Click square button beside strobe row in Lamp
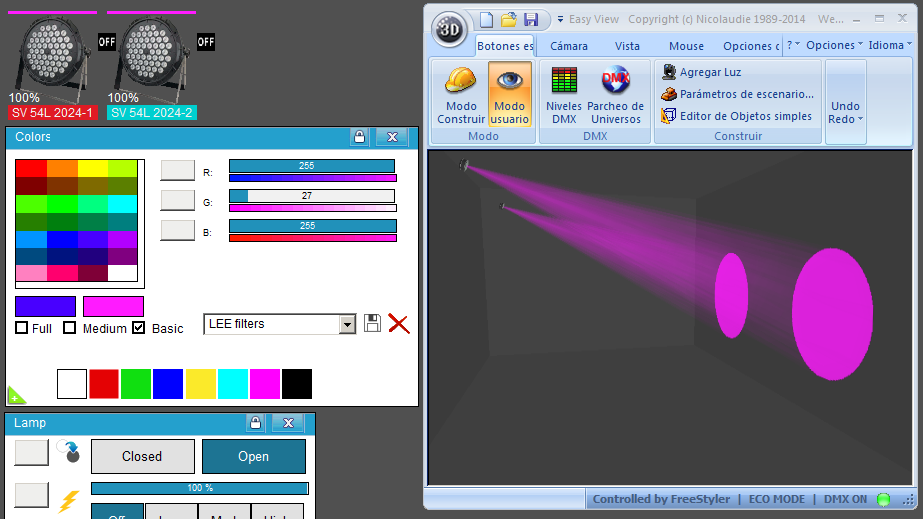This screenshot has height=519, width=923. point(31,495)
